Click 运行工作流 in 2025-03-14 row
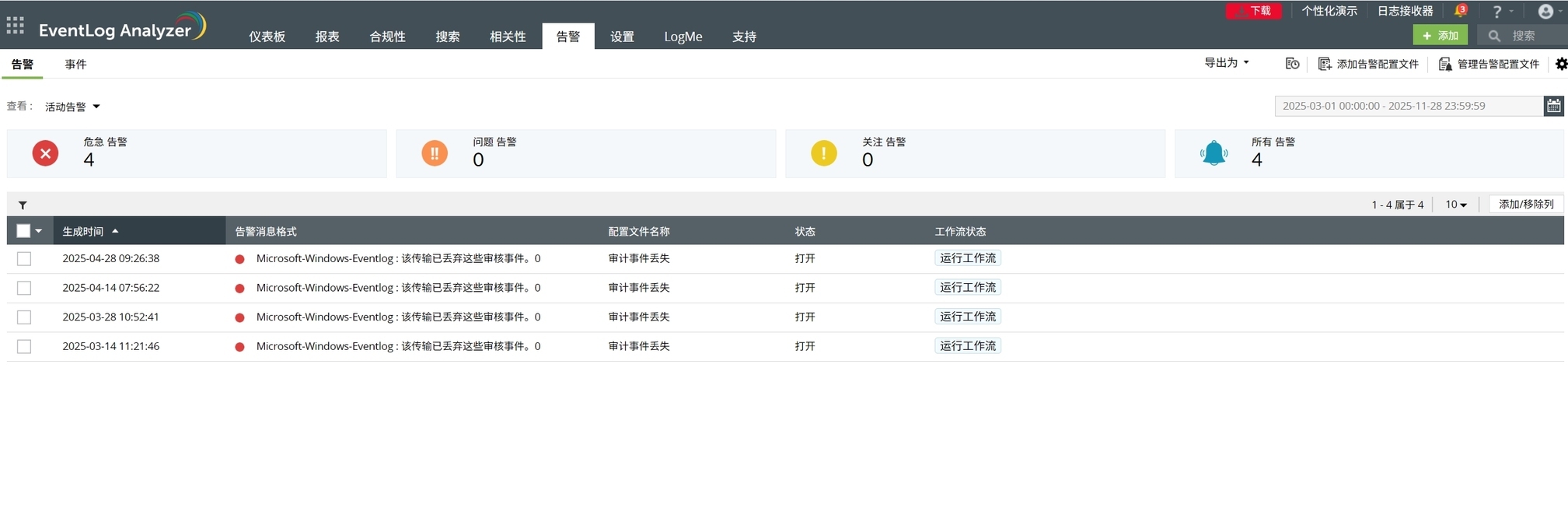Image resolution: width=1568 pixels, height=508 pixels. (x=968, y=345)
